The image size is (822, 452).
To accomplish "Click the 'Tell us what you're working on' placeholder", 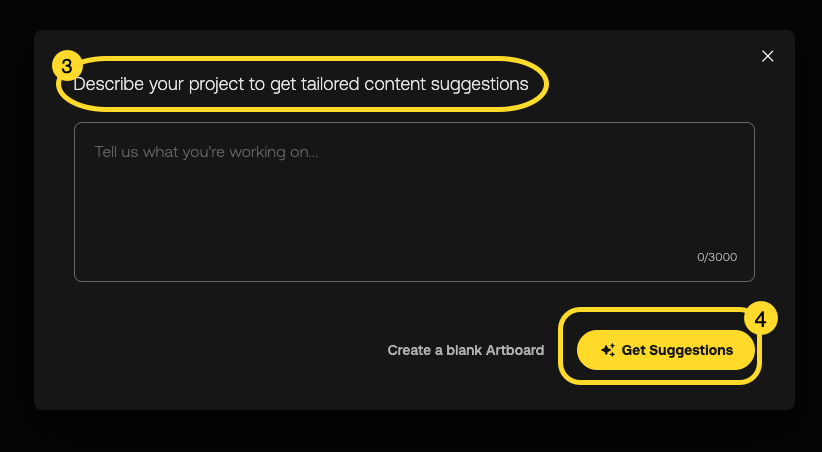I will 206,152.
